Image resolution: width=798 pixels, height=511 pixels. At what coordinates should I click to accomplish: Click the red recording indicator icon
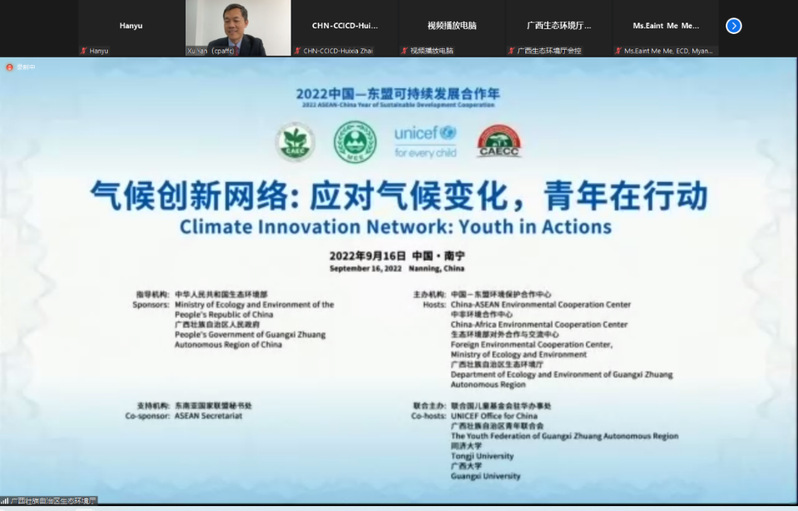[9, 67]
